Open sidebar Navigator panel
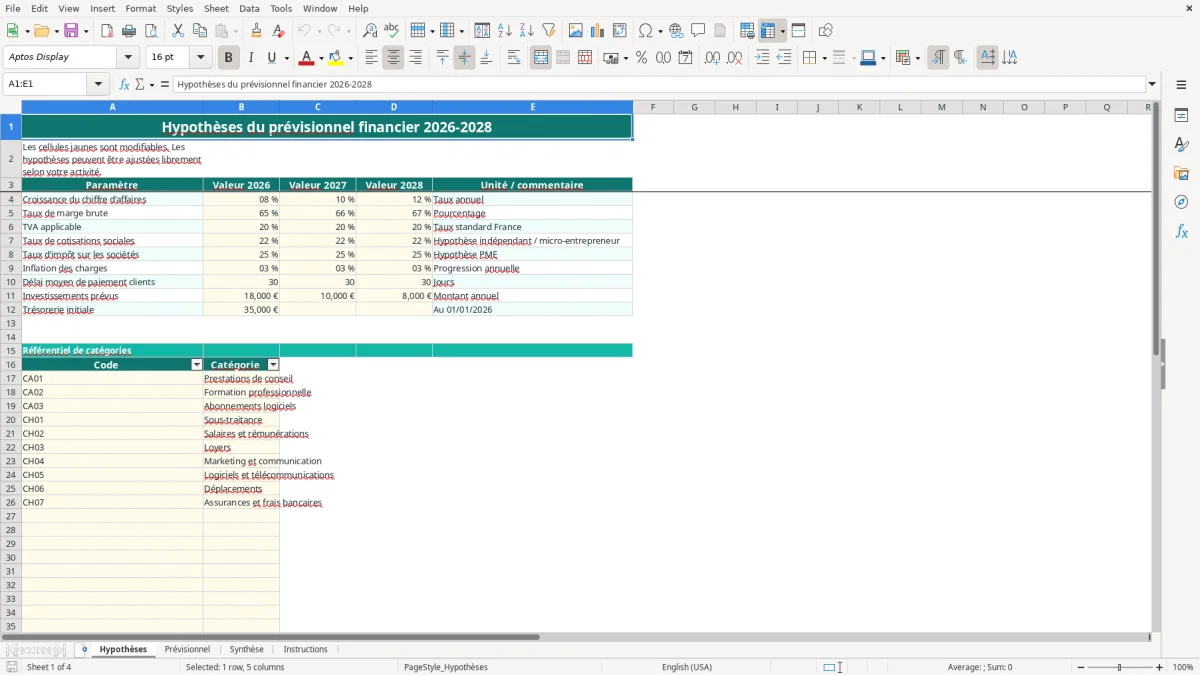This screenshot has height=675, width=1200. tap(1181, 202)
